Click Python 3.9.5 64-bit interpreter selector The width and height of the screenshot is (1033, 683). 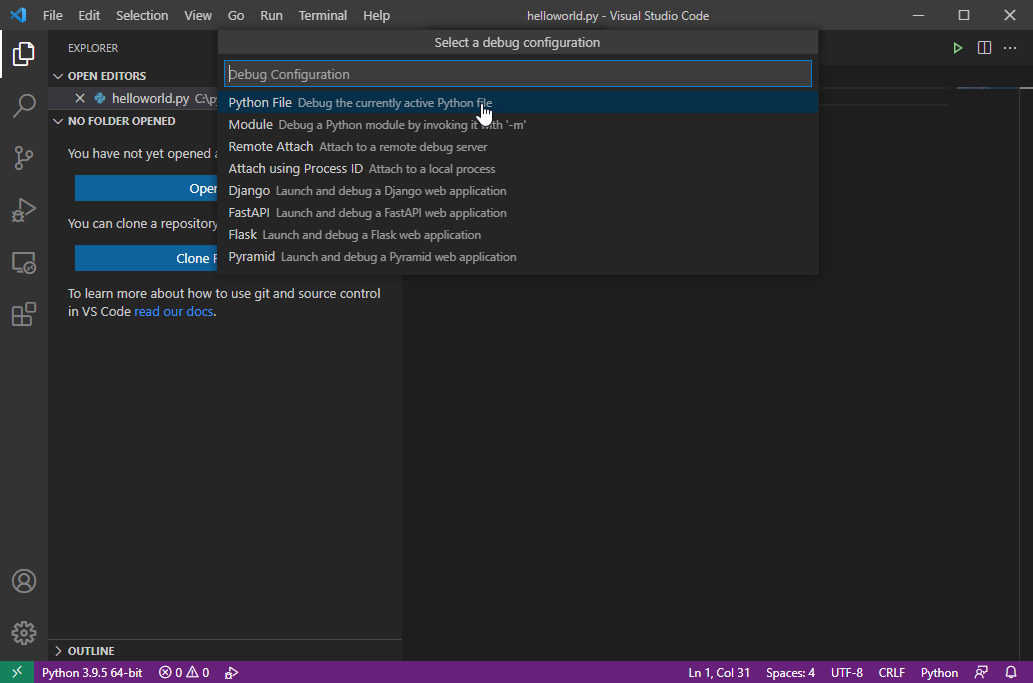(92, 672)
